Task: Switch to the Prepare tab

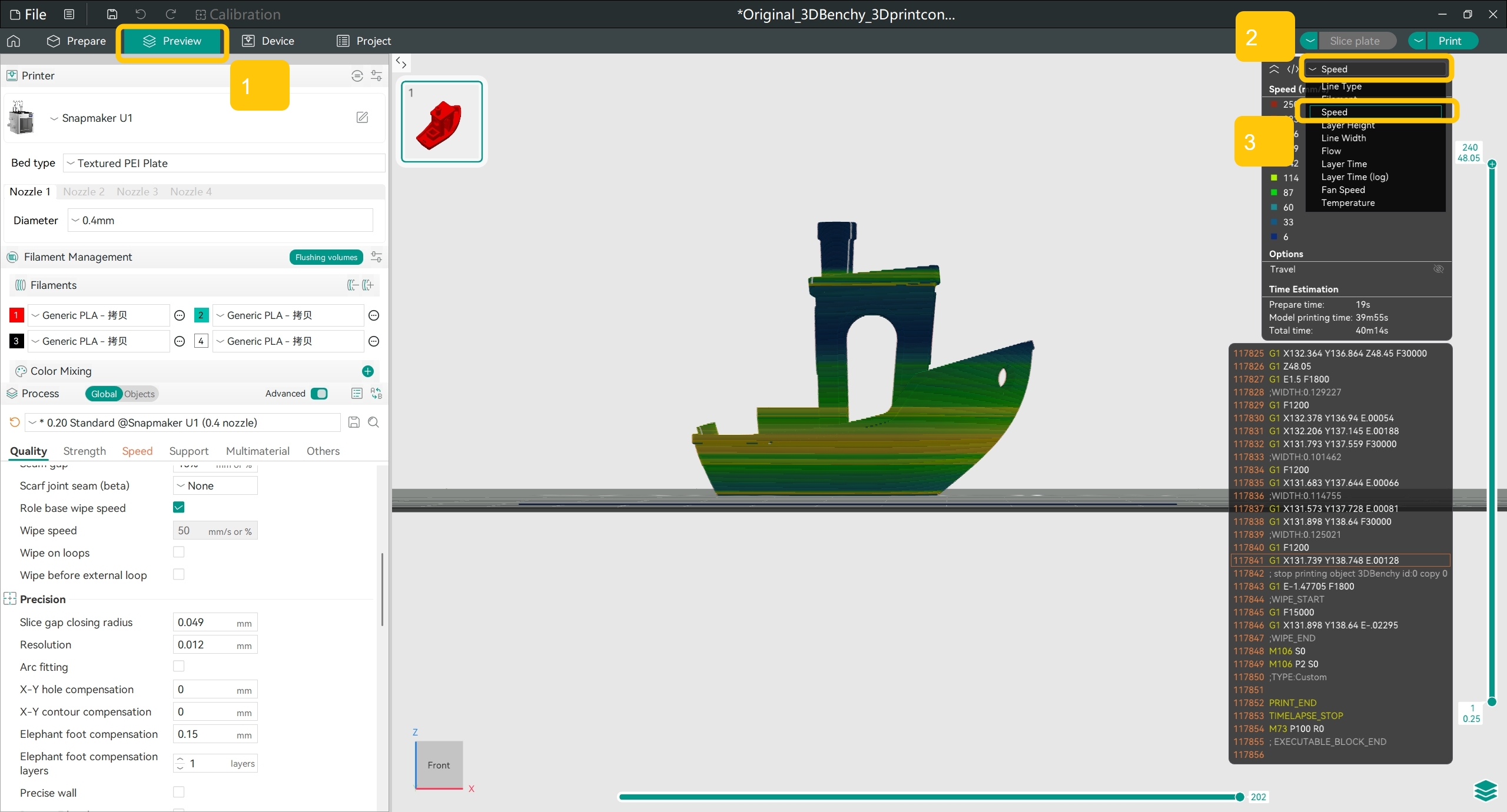Action: [x=77, y=41]
